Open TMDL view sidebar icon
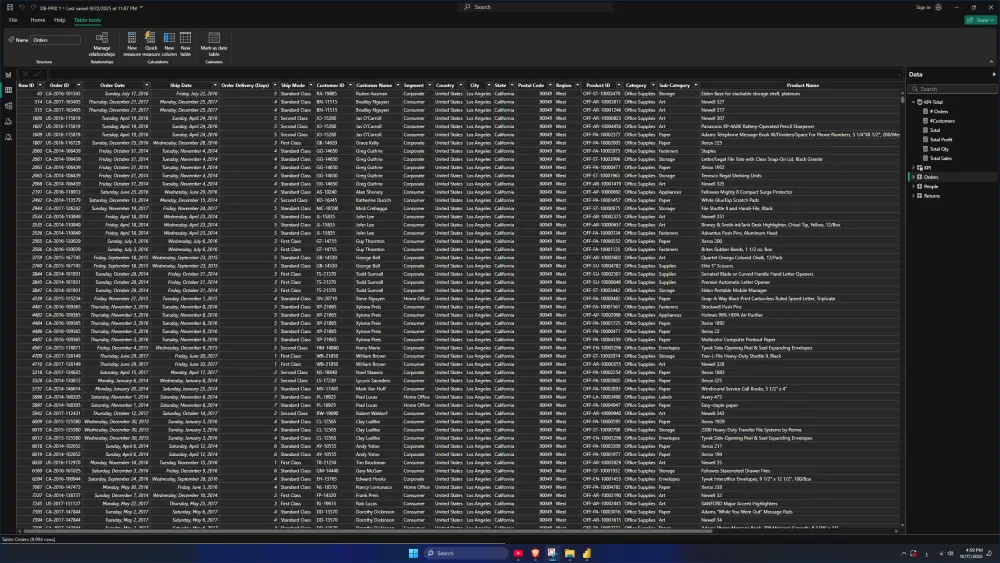The width and height of the screenshot is (1000, 563). point(8,137)
